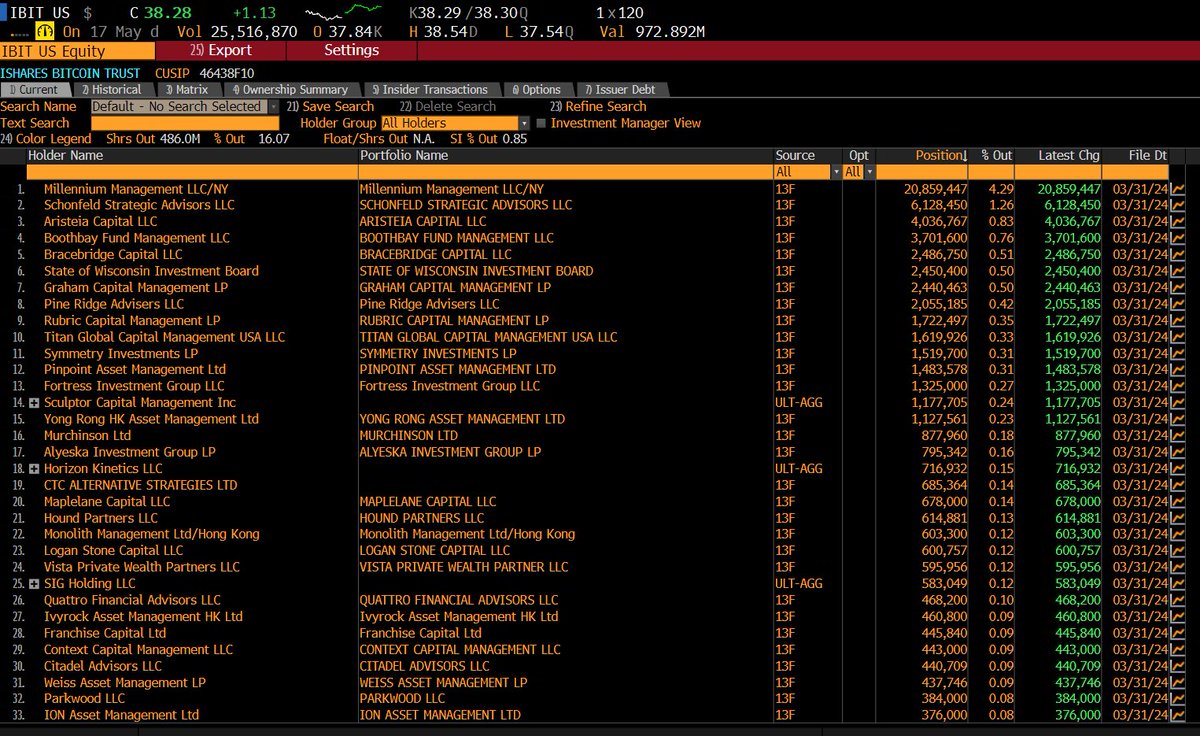Open chart icon for State of Wisconsin row
The width and height of the screenshot is (1200, 736).
point(1178,271)
